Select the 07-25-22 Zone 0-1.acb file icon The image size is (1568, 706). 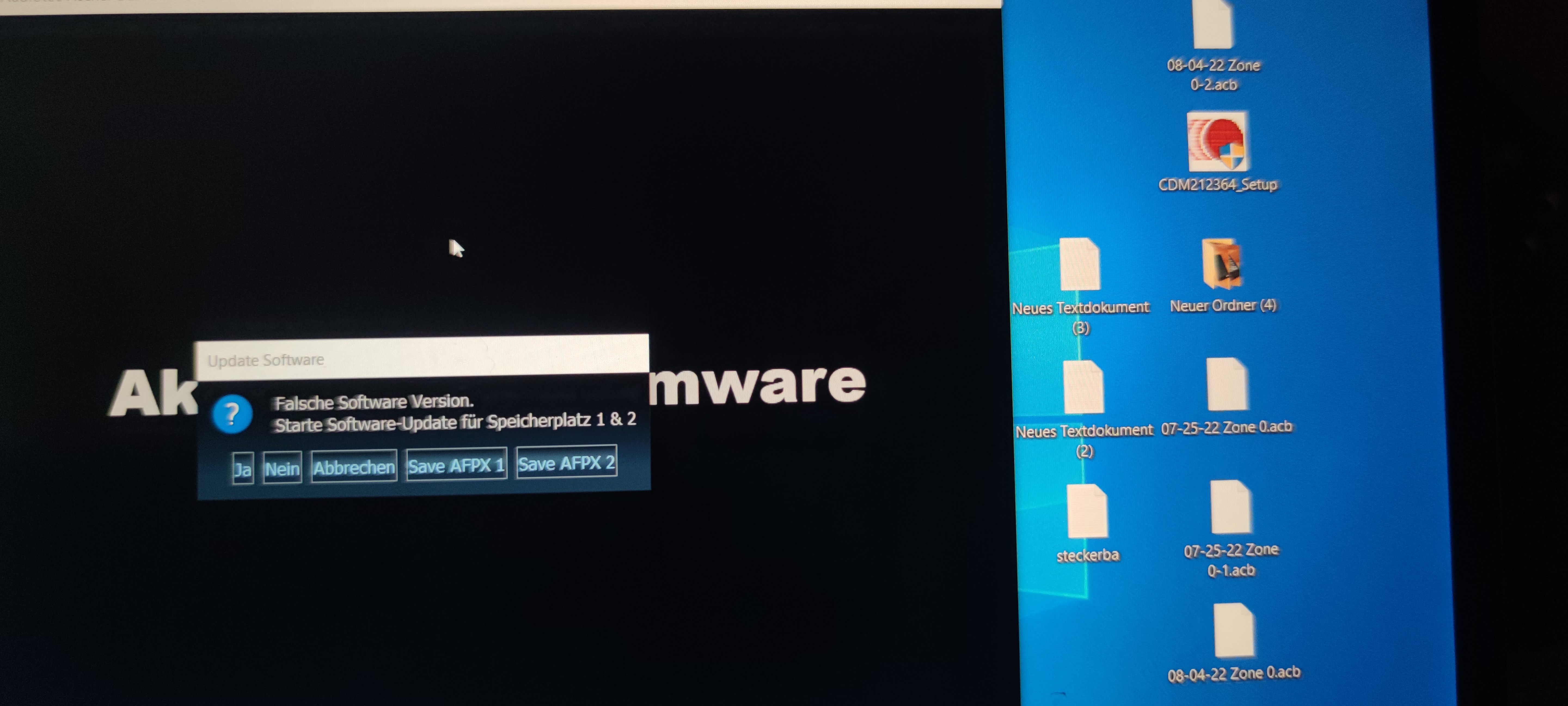pyautogui.click(x=1230, y=507)
